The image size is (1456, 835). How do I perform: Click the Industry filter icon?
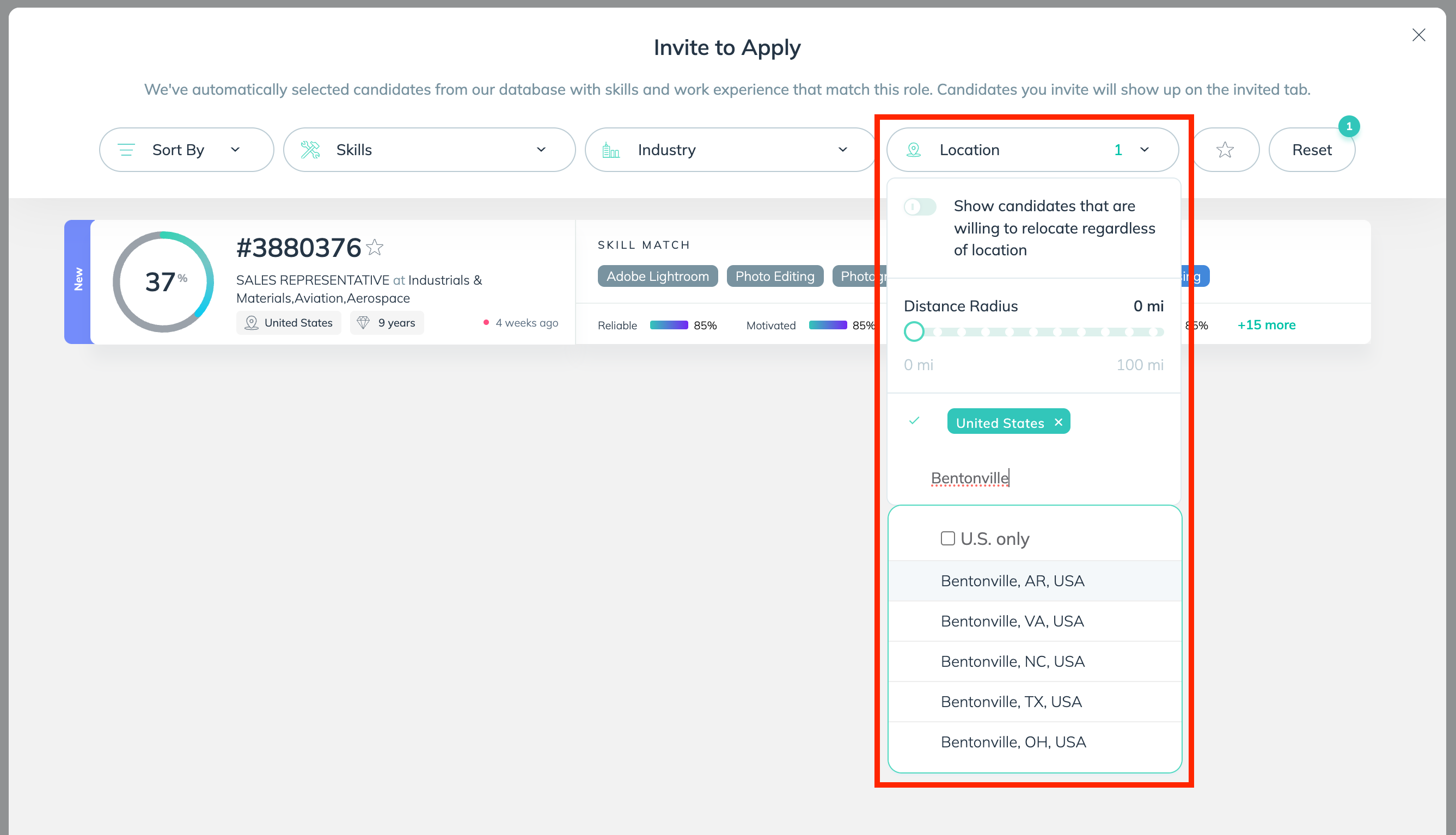tap(610, 149)
